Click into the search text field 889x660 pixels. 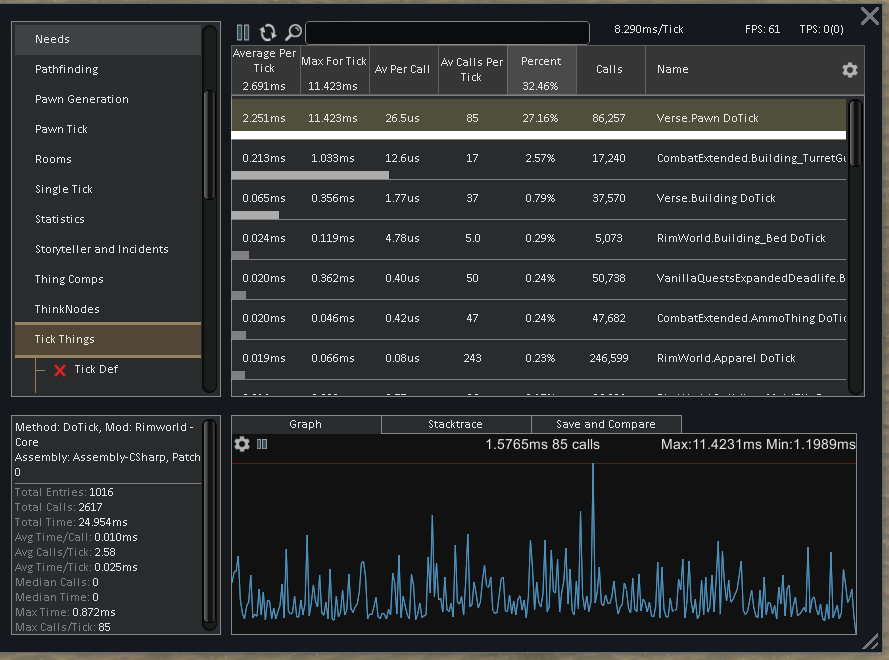coord(446,33)
